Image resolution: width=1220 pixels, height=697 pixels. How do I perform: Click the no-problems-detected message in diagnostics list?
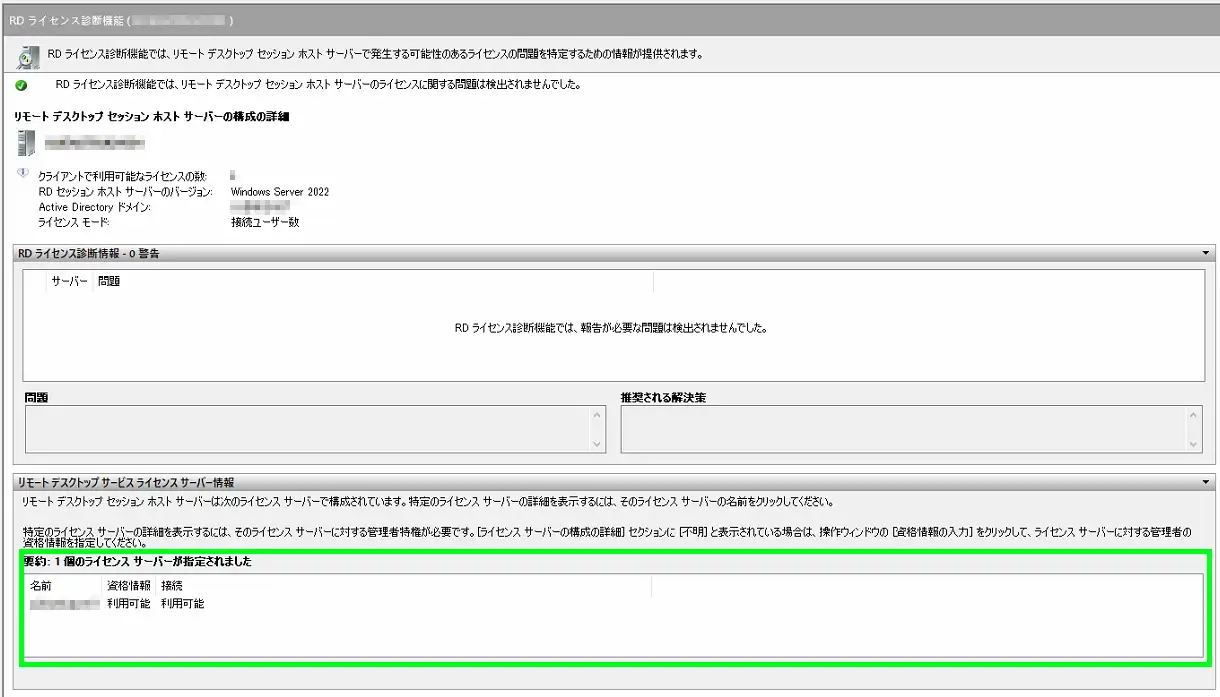pyautogui.click(x=611, y=327)
